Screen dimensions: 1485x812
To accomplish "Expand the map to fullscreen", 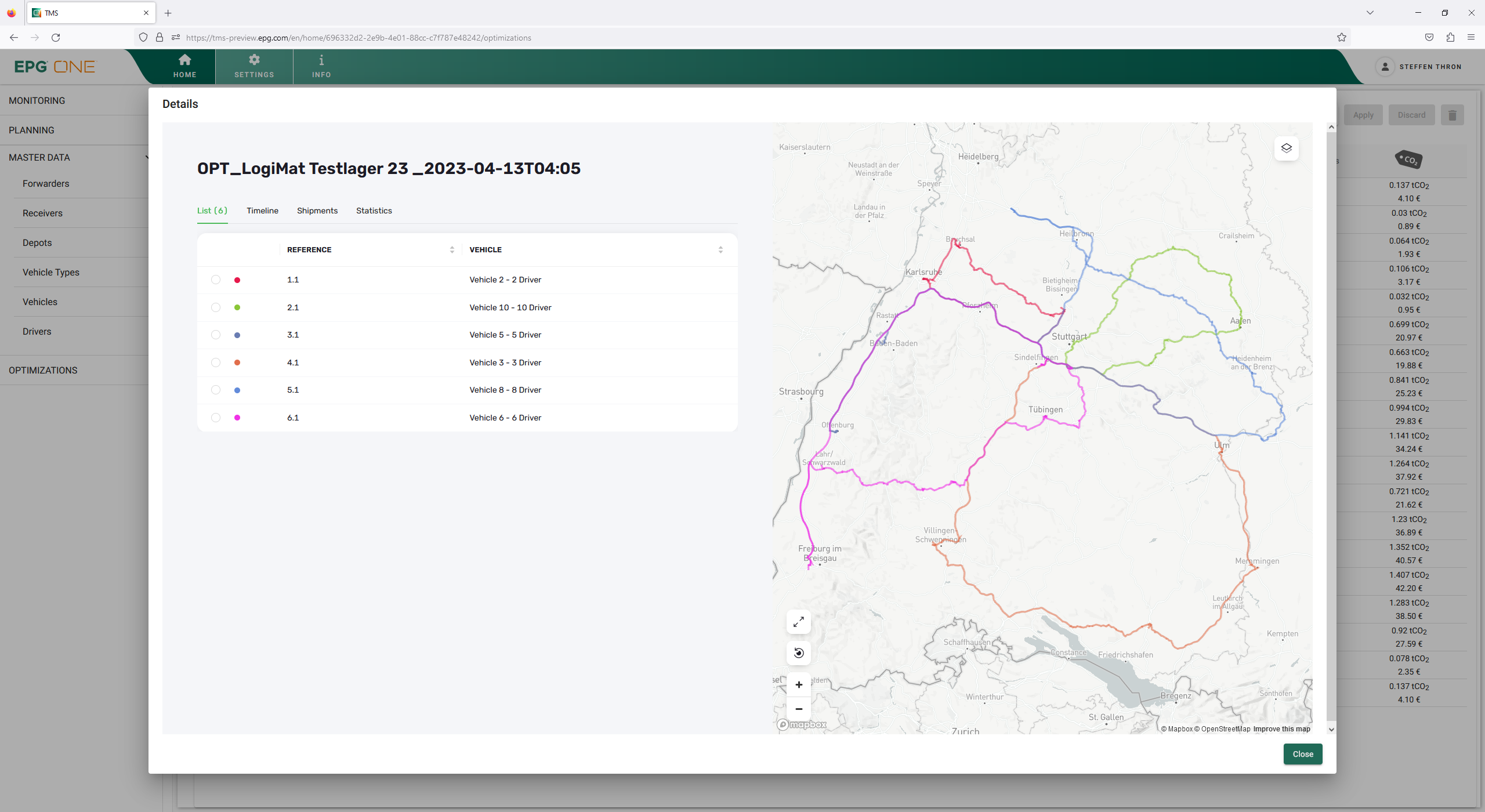I will click(x=798, y=622).
